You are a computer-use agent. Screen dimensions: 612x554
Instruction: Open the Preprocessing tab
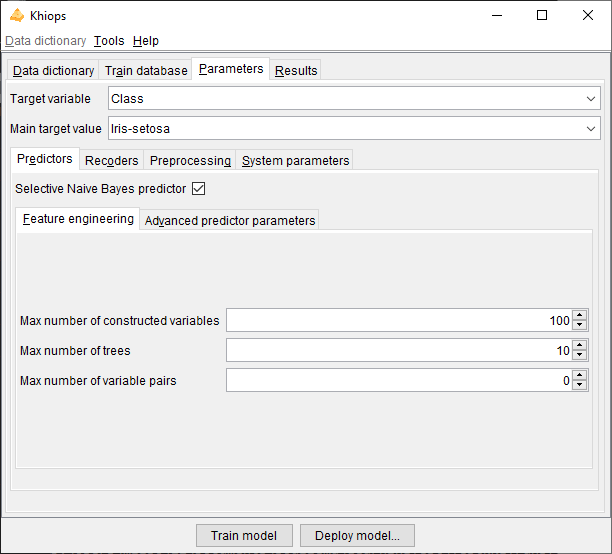190,161
